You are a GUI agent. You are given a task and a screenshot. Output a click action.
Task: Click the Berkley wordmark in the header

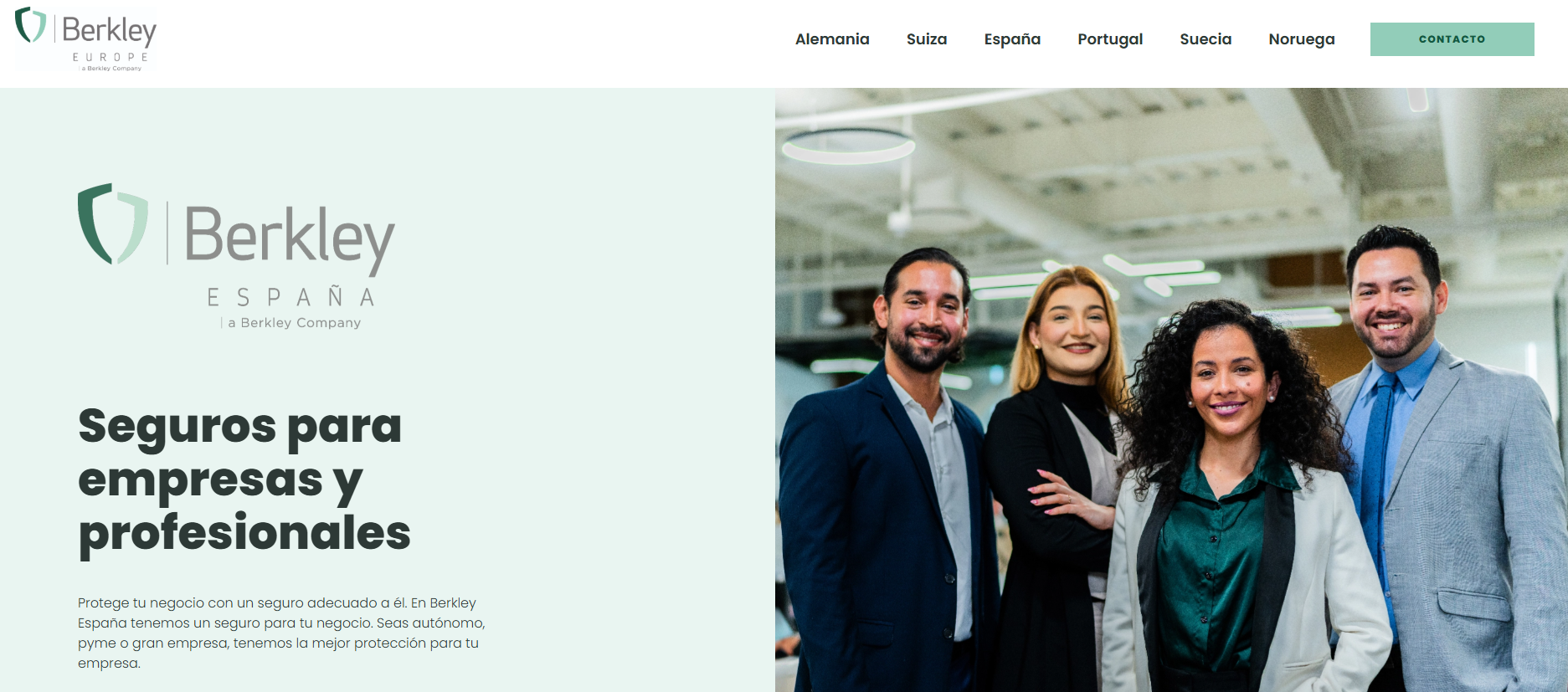tap(109, 31)
